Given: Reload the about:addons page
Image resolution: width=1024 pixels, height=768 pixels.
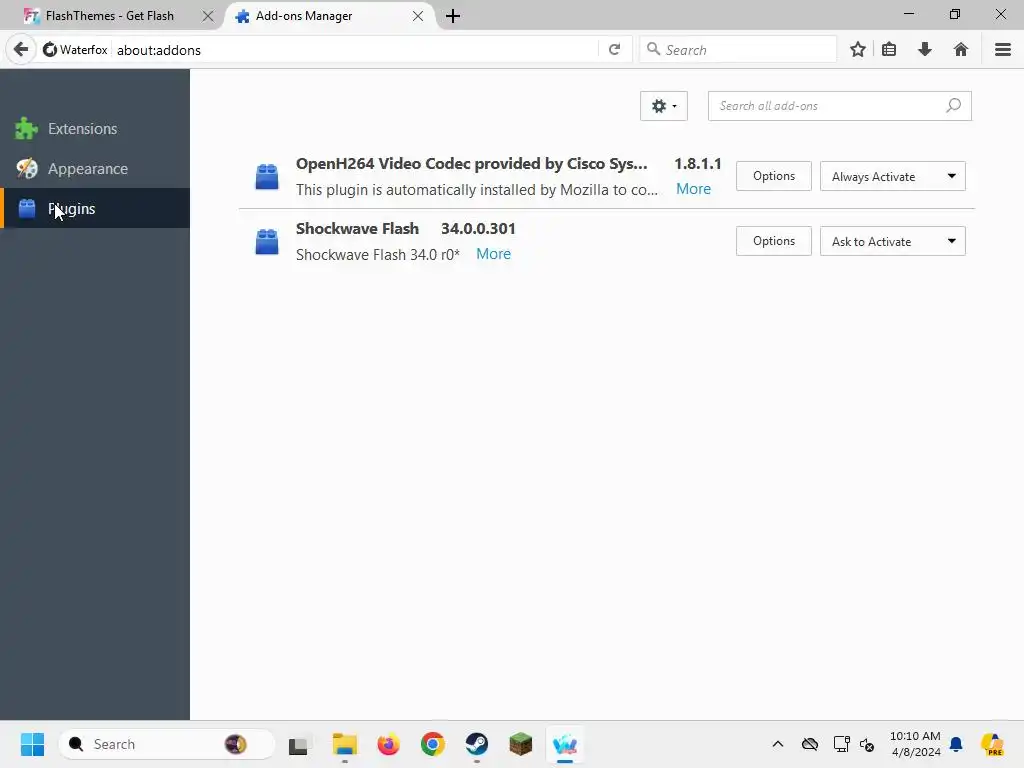Looking at the screenshot, I should pyautogui.click(x=614, y=50).
